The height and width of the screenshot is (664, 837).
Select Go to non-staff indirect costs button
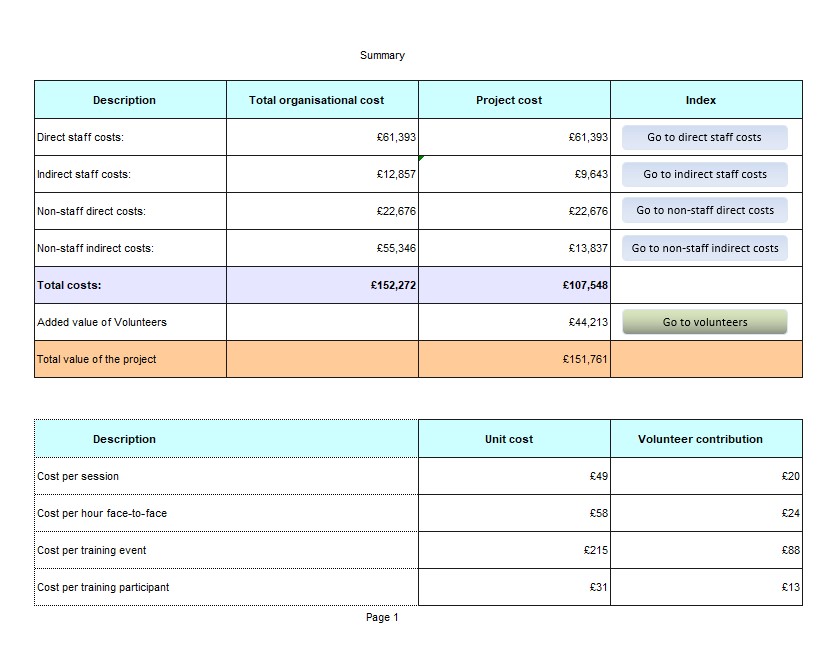tap(705, 248)
